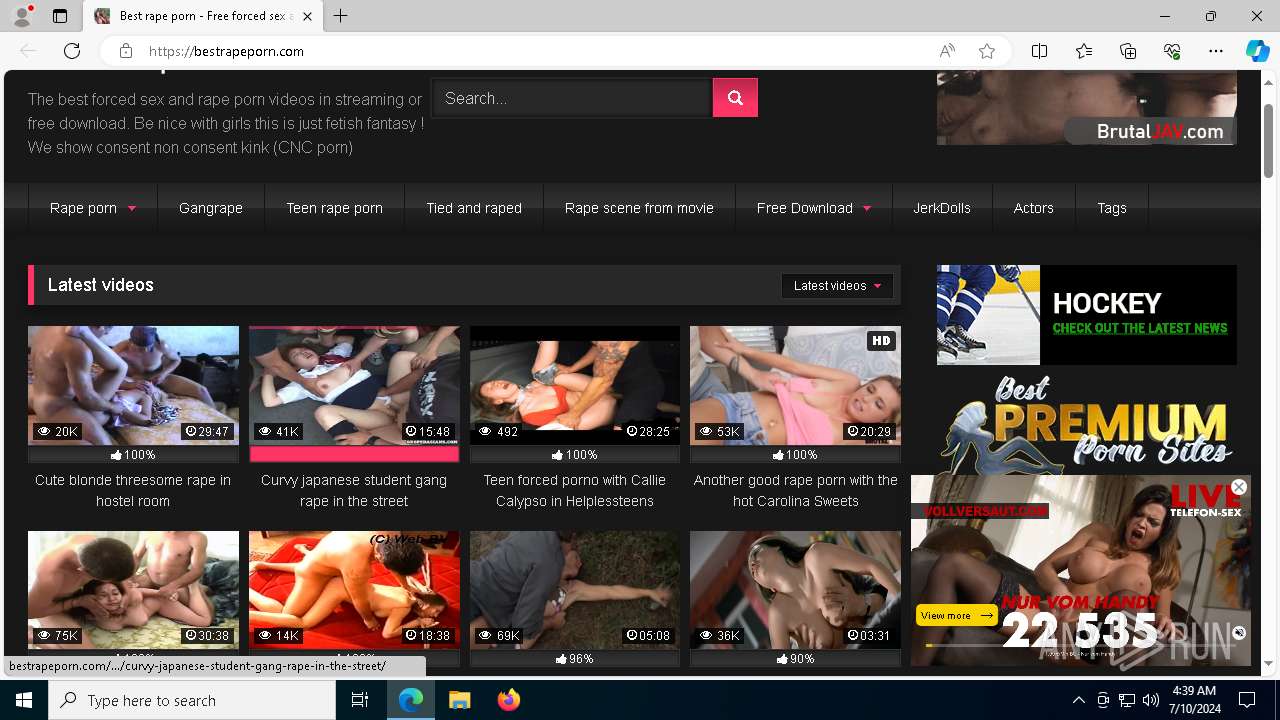Image resolution: width=1280 pixels, height=720 pixels.
Task: Open the tab actions menu icon
Action: pyautogui.click(x=60, y=16)
